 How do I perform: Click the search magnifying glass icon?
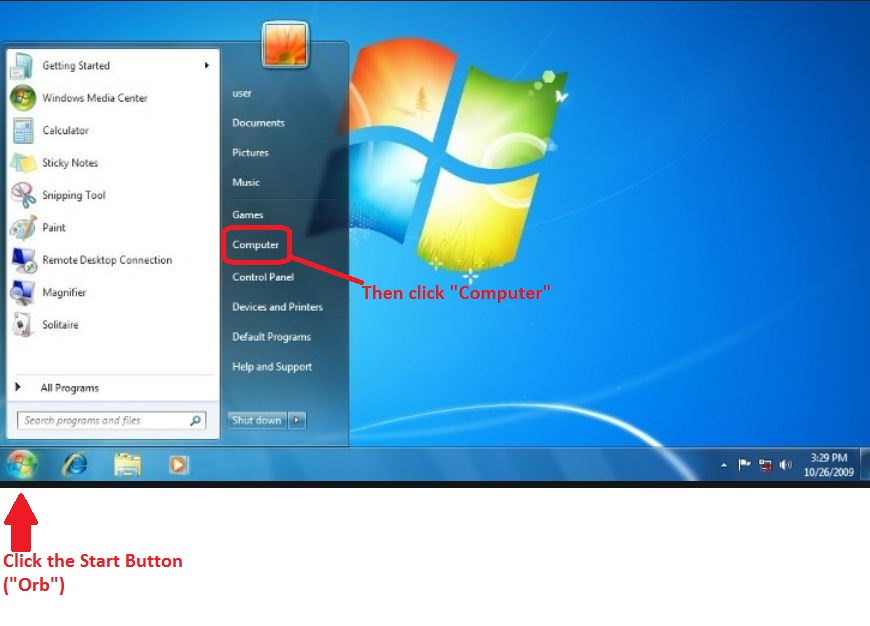tap(195, 421)
